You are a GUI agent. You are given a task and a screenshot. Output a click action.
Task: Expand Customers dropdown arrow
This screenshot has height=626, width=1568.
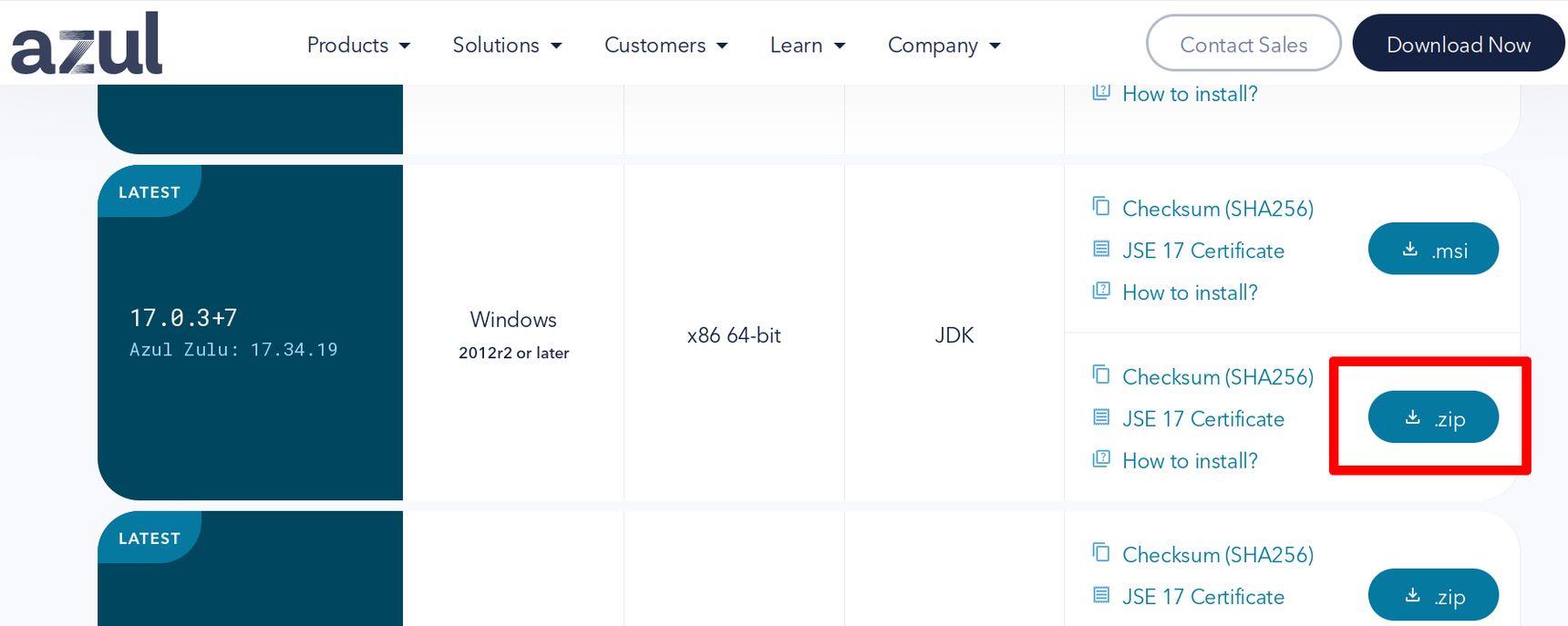click(722, 46)
